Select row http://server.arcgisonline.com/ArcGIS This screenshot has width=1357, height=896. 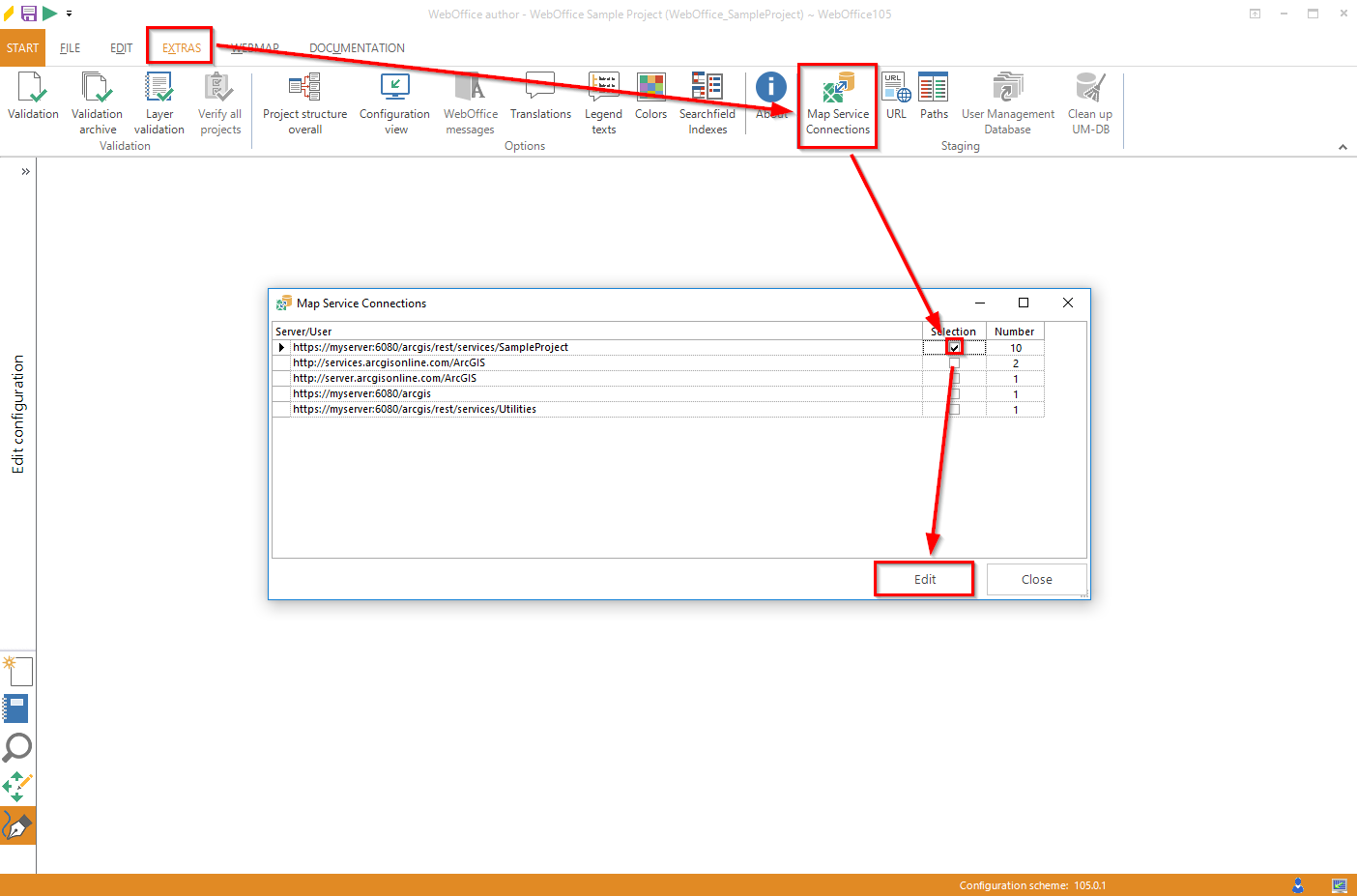pyautogui.click(x=607, y=378)
